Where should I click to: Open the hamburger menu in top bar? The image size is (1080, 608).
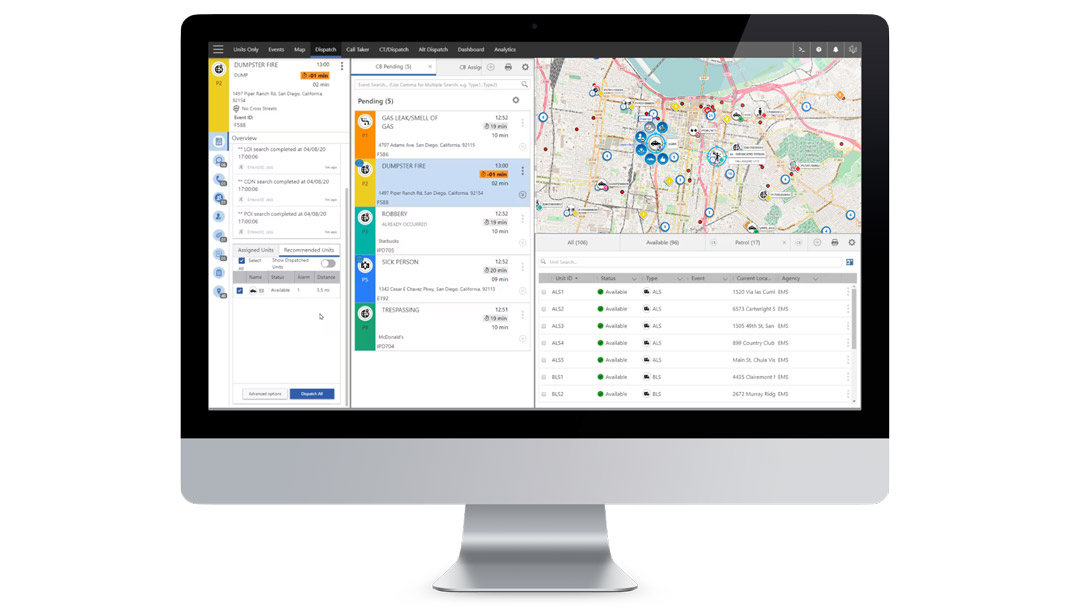[x=218, y=49]
